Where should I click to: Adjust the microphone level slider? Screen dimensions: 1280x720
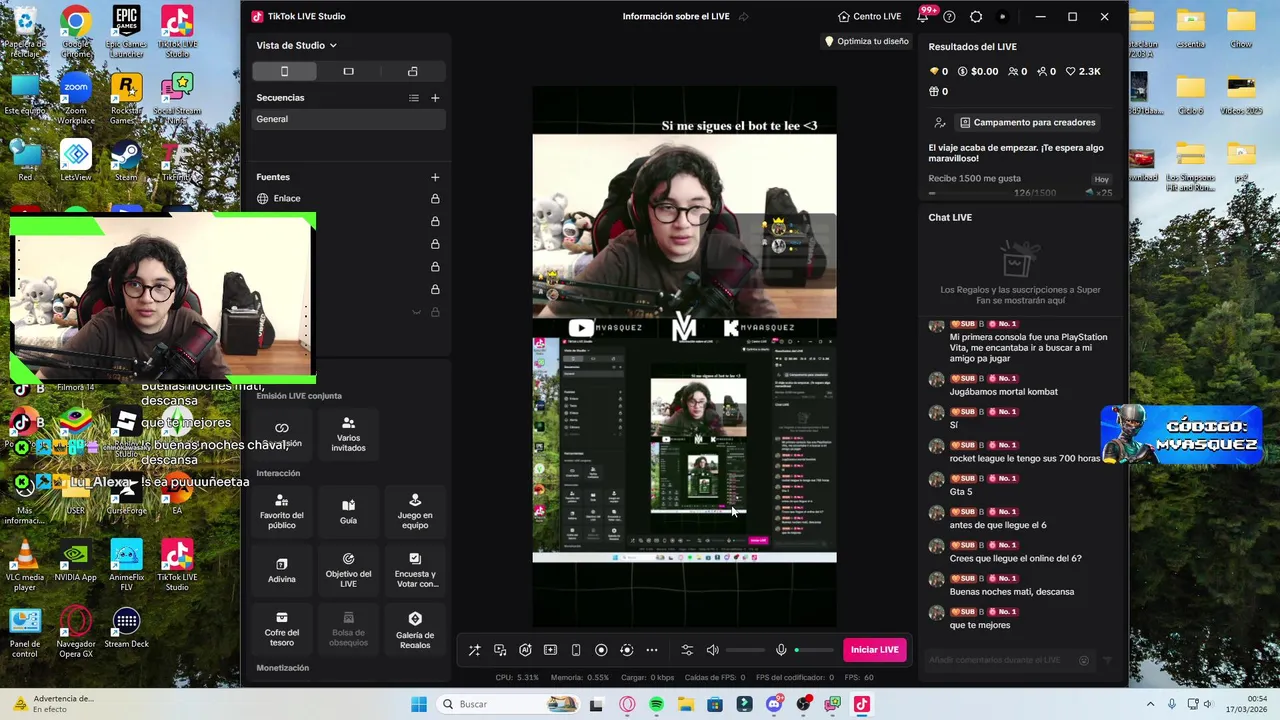point(814,650)
